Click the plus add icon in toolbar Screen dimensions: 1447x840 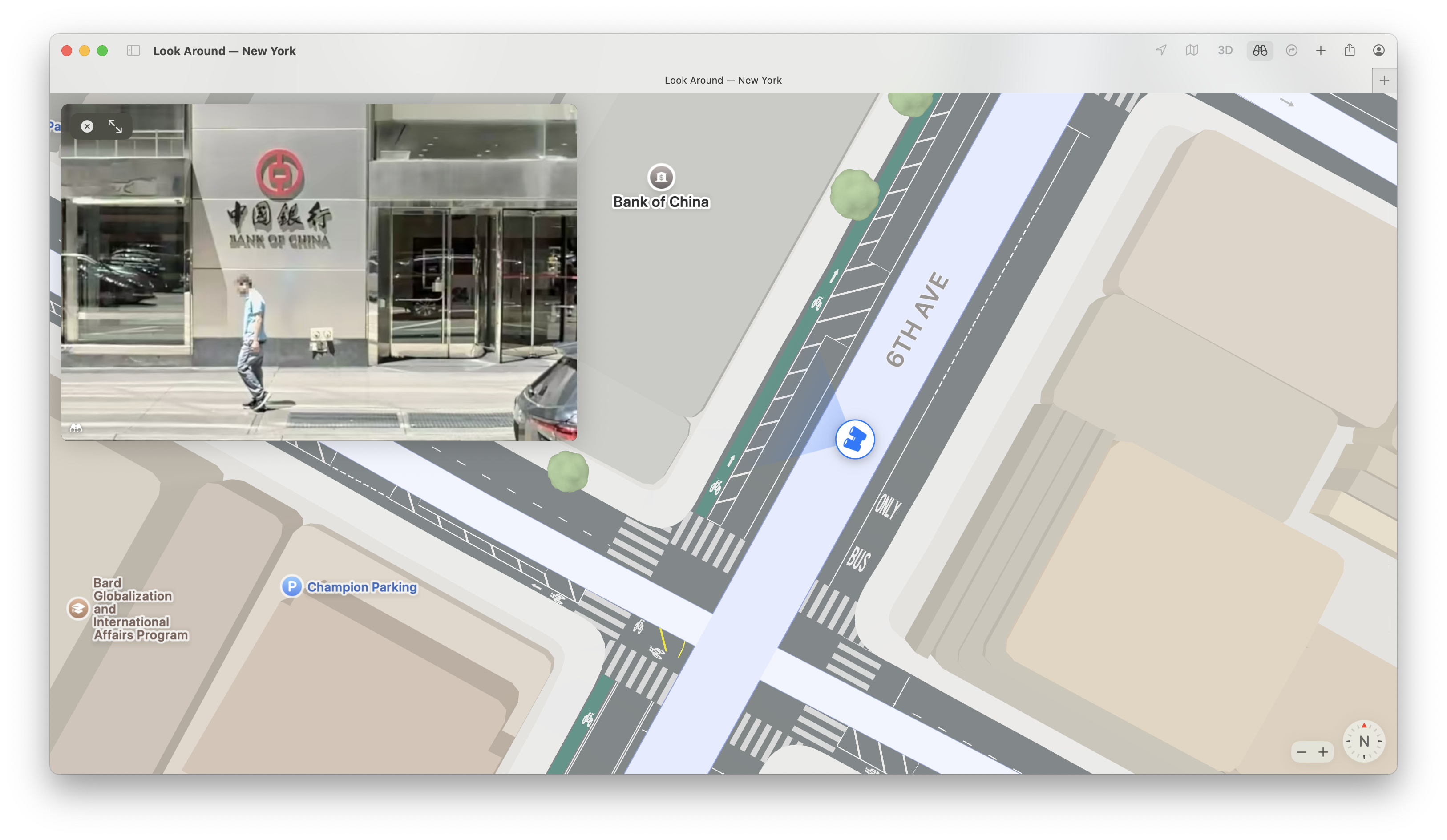(1321, 51)
